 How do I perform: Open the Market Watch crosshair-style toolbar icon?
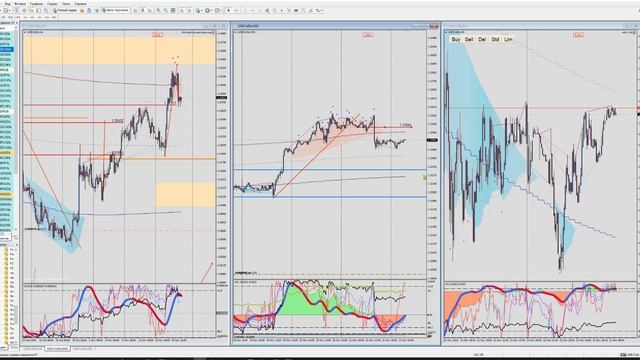coord(24,10)
